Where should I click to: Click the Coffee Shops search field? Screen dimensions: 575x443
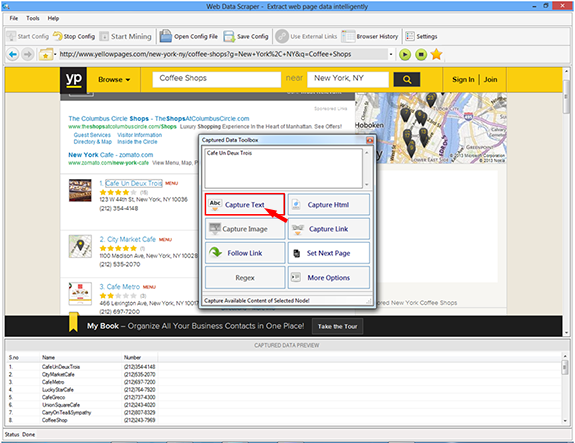(x=216, y=79)
